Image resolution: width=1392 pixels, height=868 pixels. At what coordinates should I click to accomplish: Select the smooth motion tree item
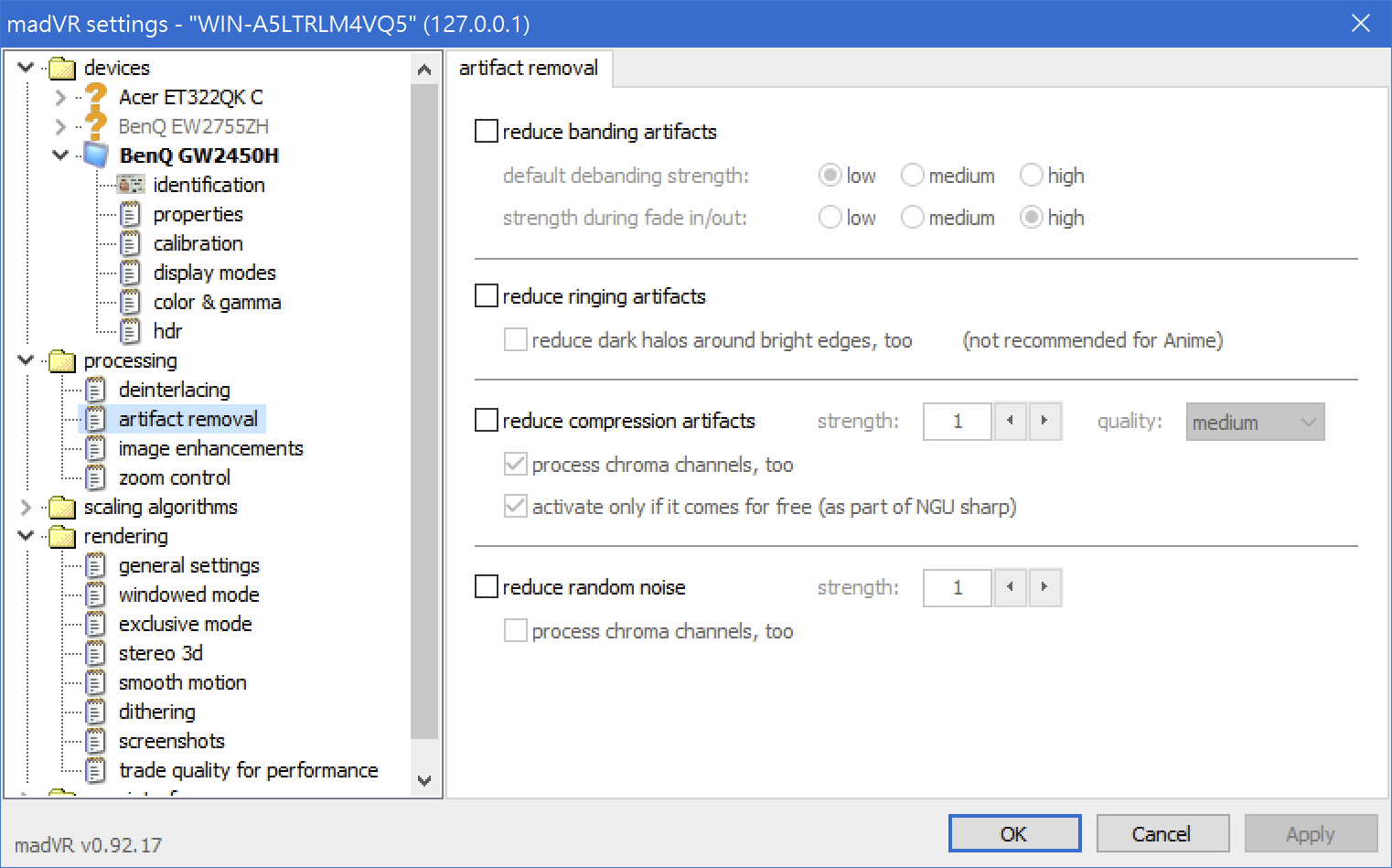tap(182, 682)
